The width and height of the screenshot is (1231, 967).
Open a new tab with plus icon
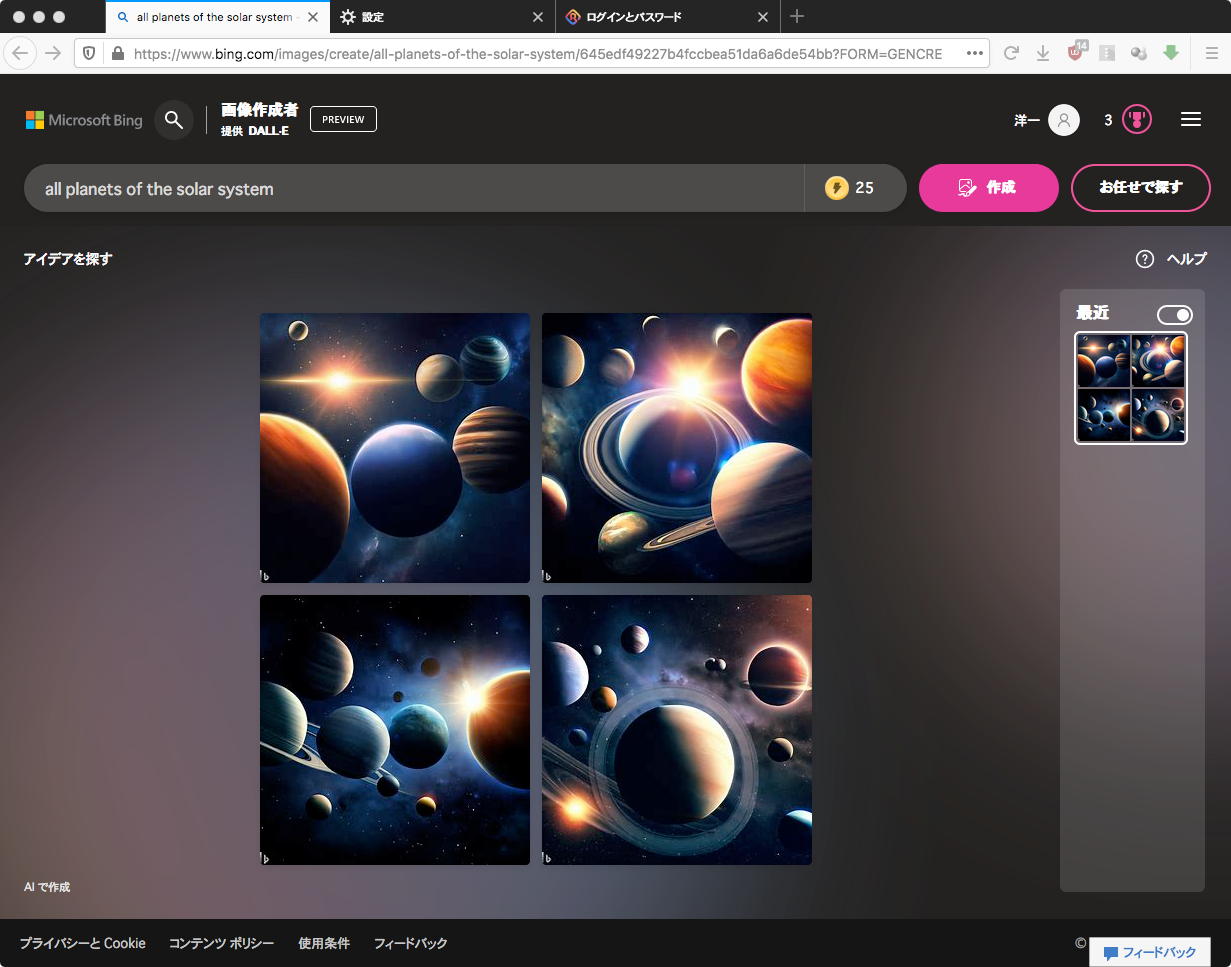click(x=797, y=17)
